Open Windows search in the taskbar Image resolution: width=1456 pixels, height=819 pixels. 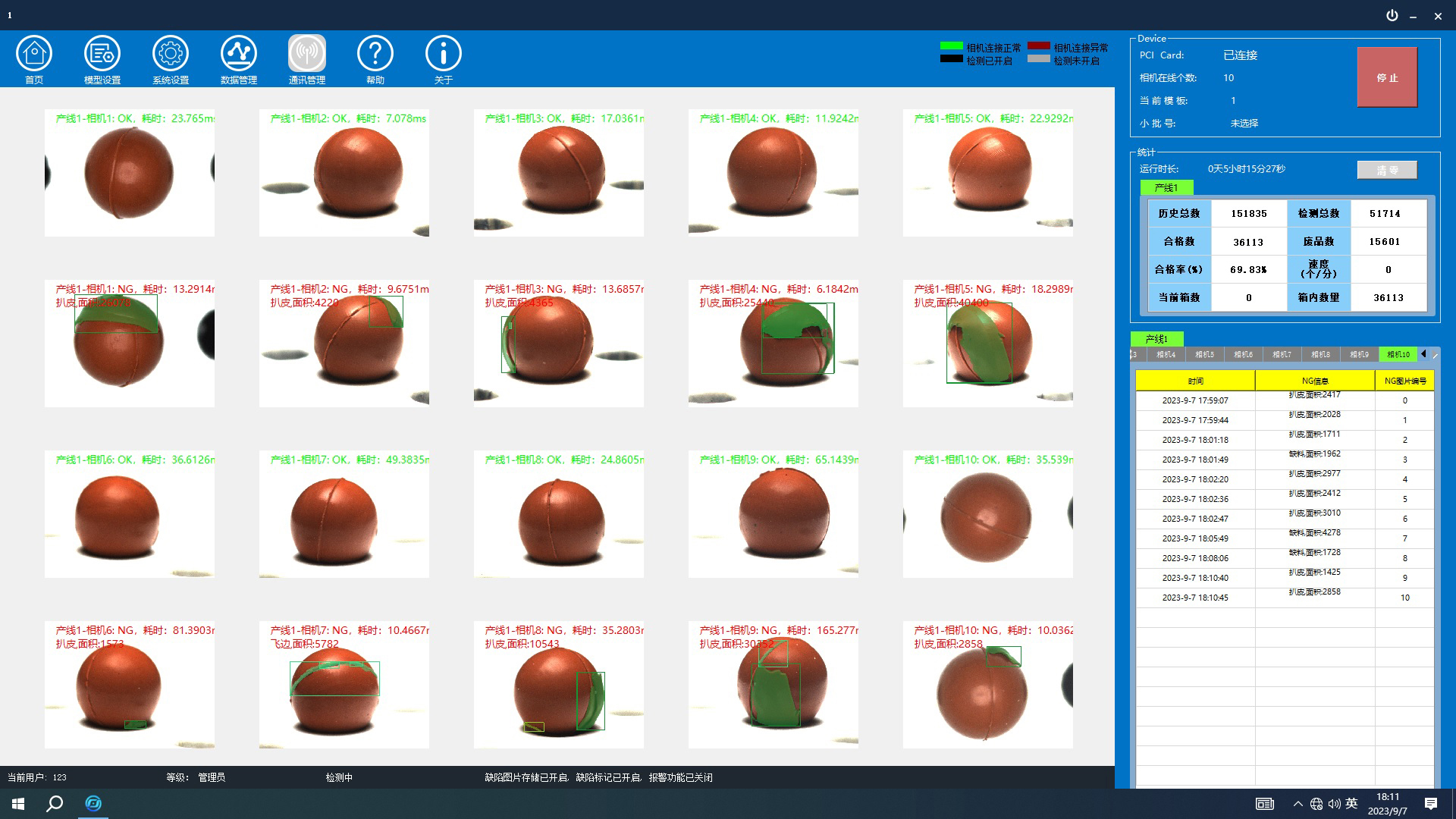[x=55, y=804]
